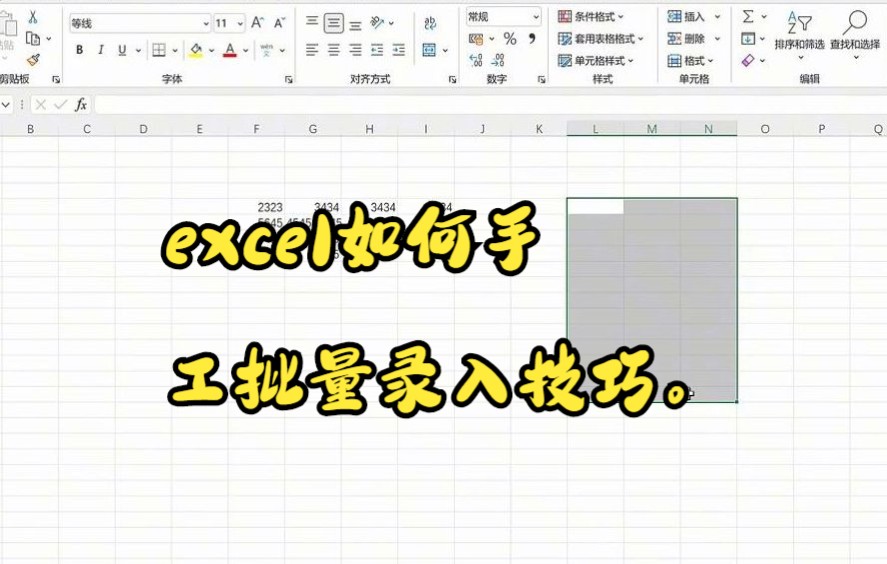The width and height of the screenshot is (887, 564).
Task: Decrease font size with the smaller A icon
Action: [x=279, y=23]
